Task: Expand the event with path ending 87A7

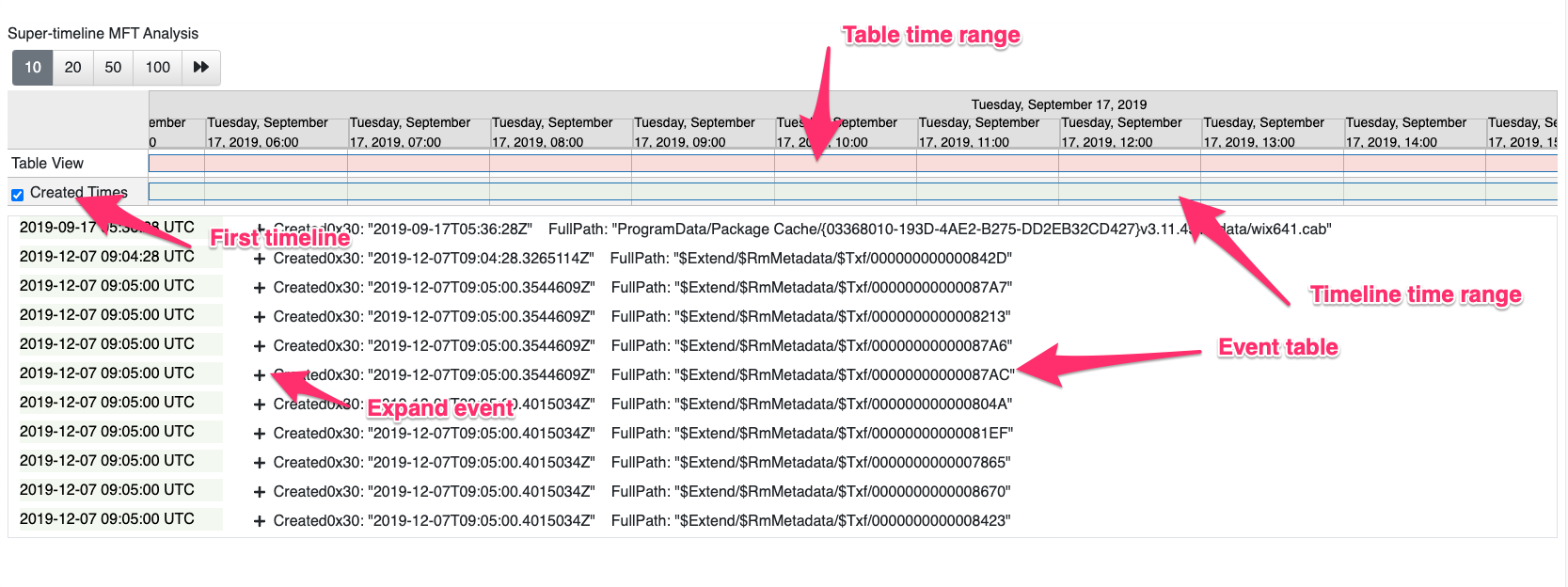Action: [260, 288]
